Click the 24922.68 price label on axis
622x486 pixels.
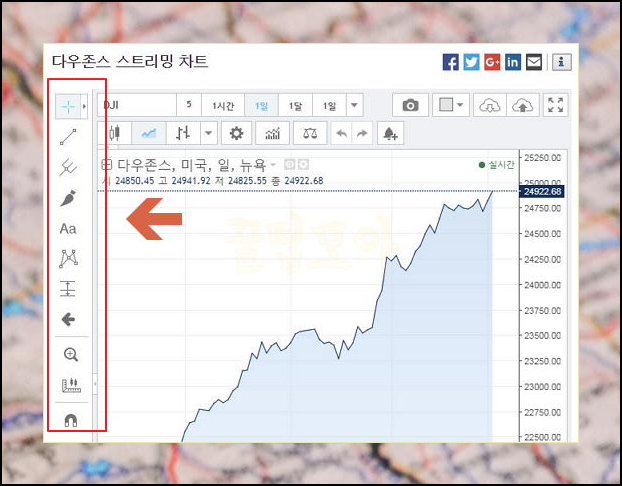542,192
